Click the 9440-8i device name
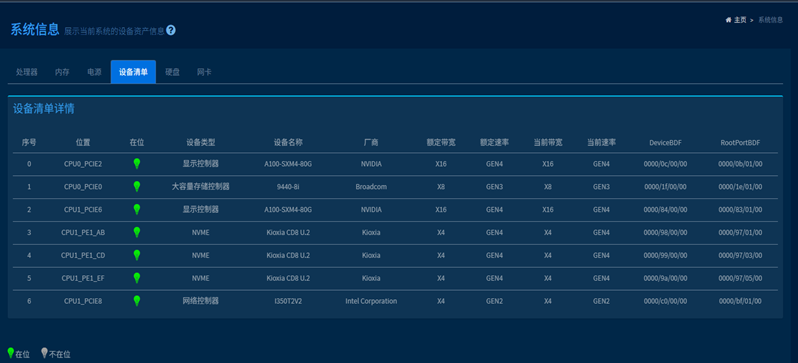Screen dimensions: 798x363 pos(288,187)
